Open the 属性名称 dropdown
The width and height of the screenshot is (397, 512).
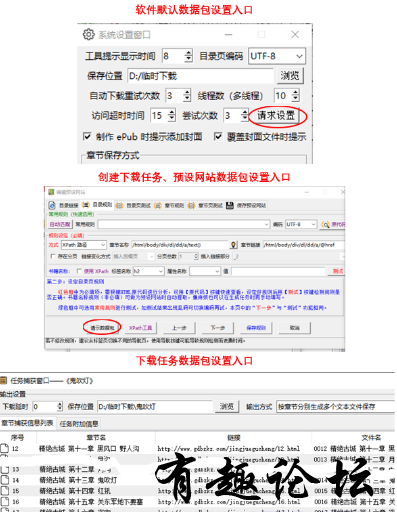click(205, 271)
